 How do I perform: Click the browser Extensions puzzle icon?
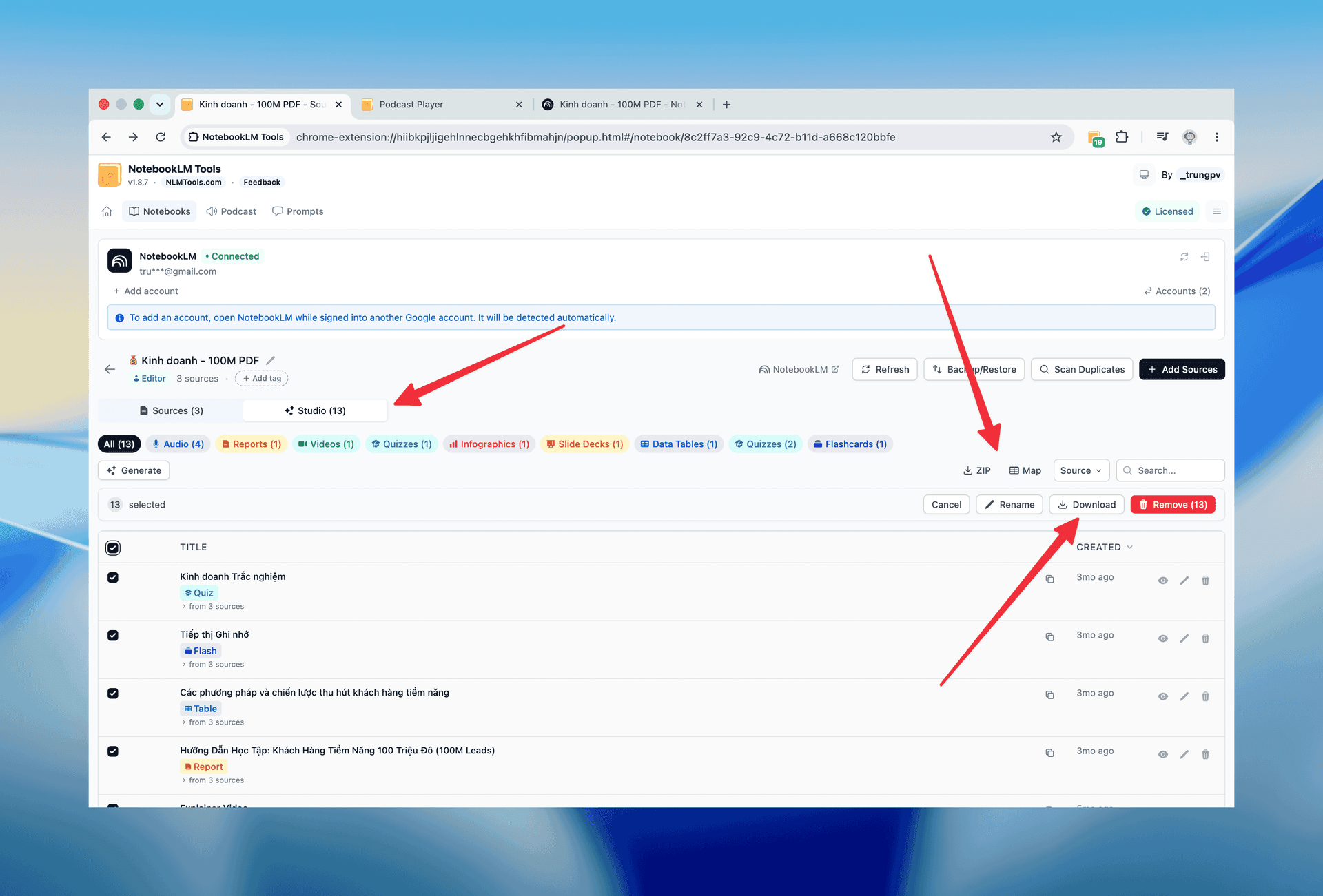coord(1122,137)
